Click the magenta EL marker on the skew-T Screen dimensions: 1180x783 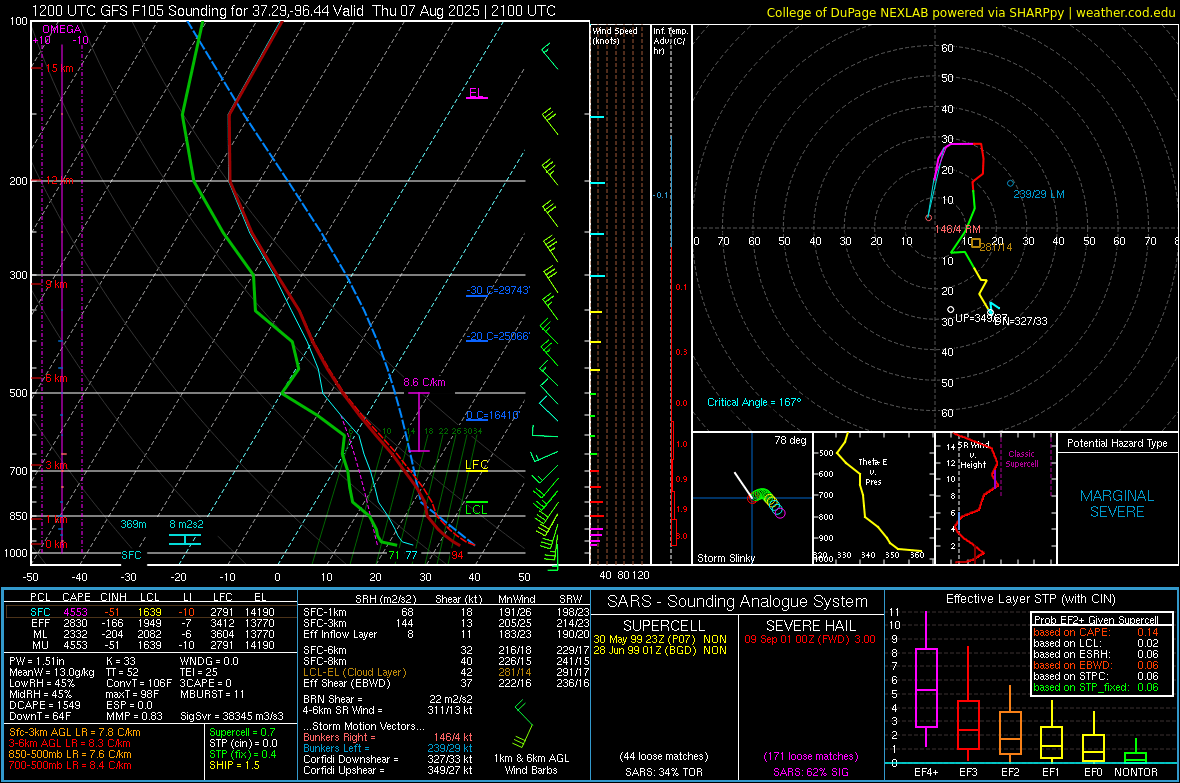point(476,93)
